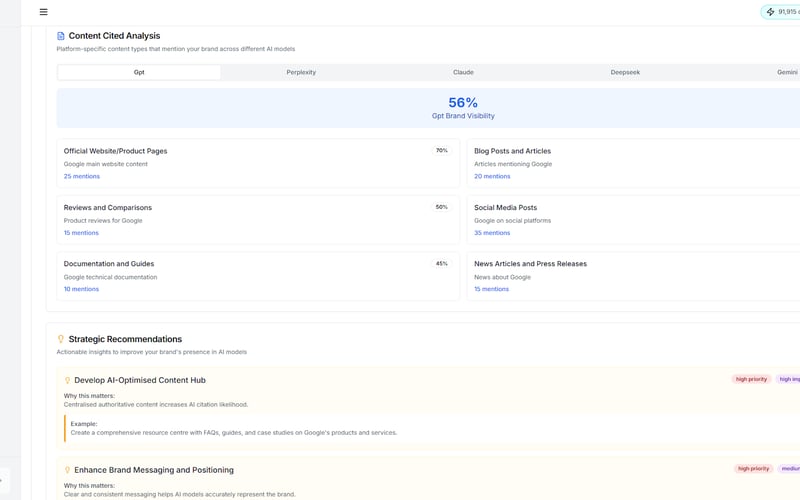Switch to the Claude tab
The image size is (800, 500).
(x=463, y=72)
